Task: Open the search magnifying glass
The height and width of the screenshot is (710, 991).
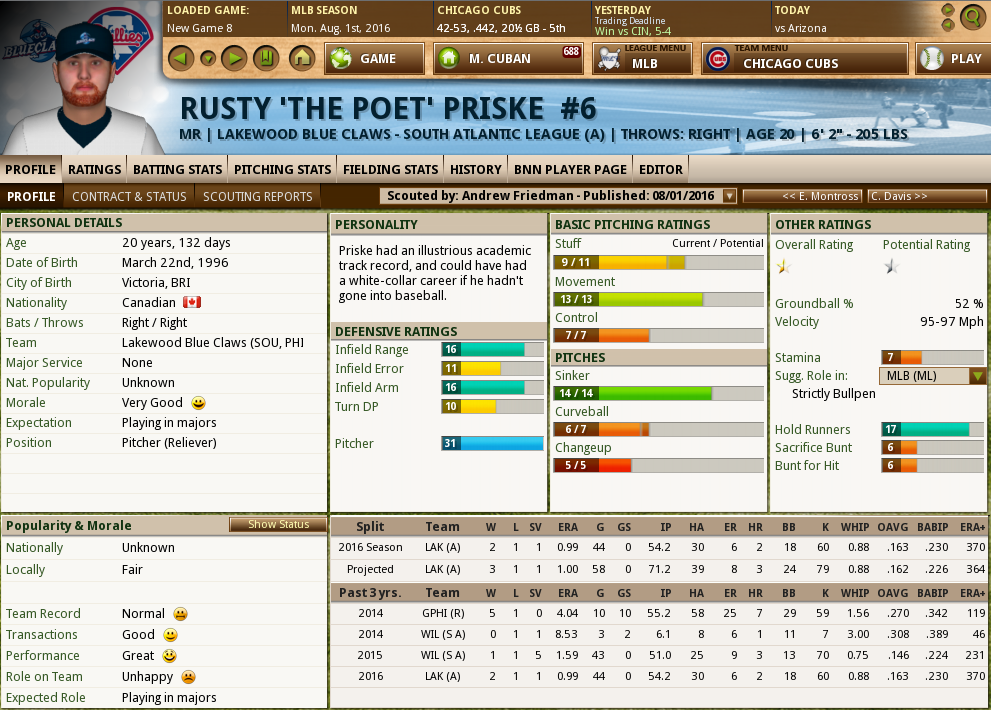Action: pyautogui.click(x=971, y=17)
